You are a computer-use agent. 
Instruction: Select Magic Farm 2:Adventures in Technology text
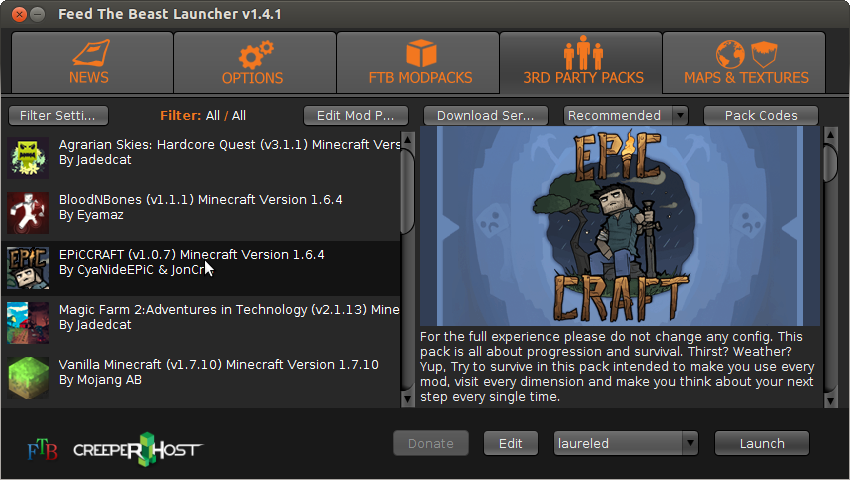229,310
